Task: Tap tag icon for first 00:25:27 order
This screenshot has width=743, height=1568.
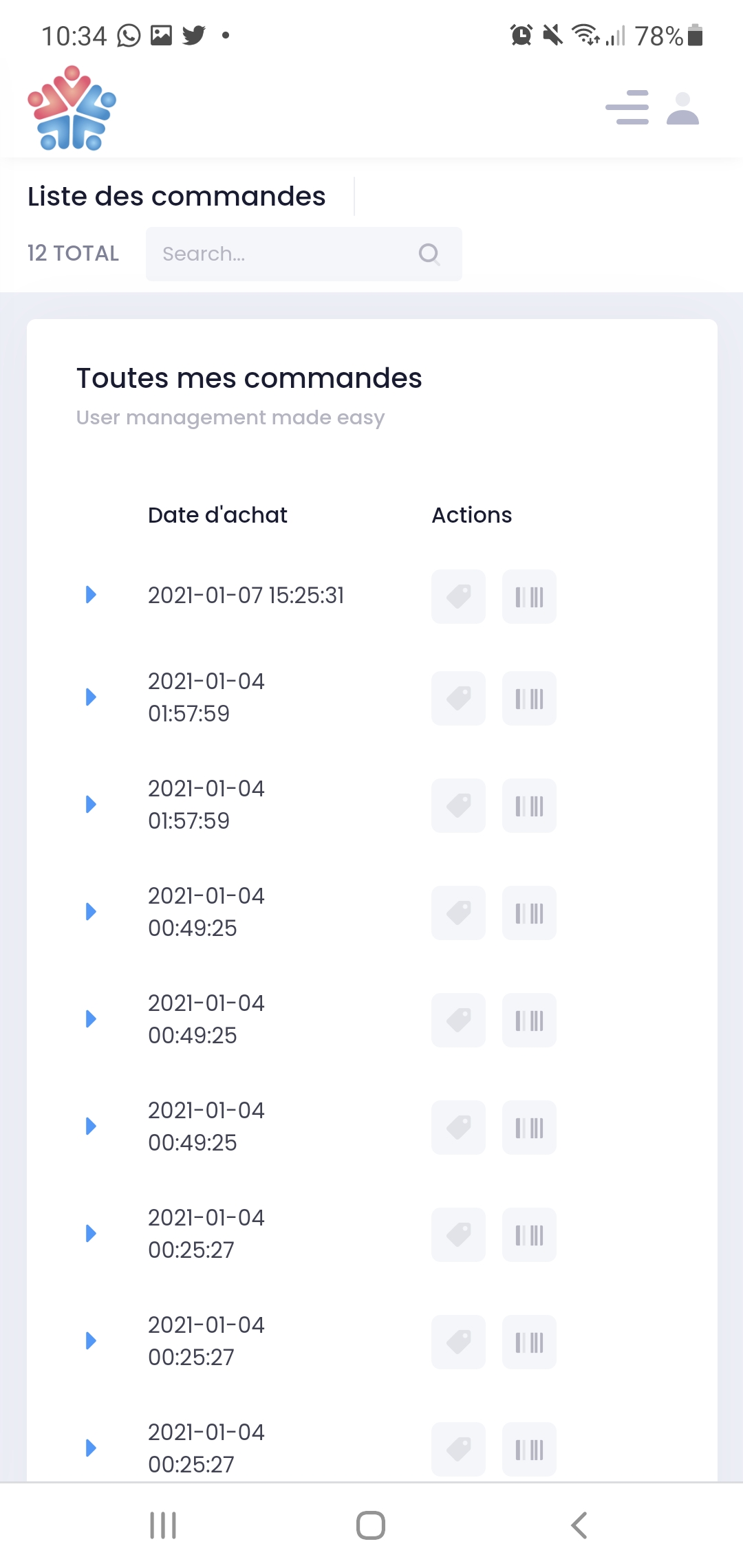Action: click(458, 1234)
